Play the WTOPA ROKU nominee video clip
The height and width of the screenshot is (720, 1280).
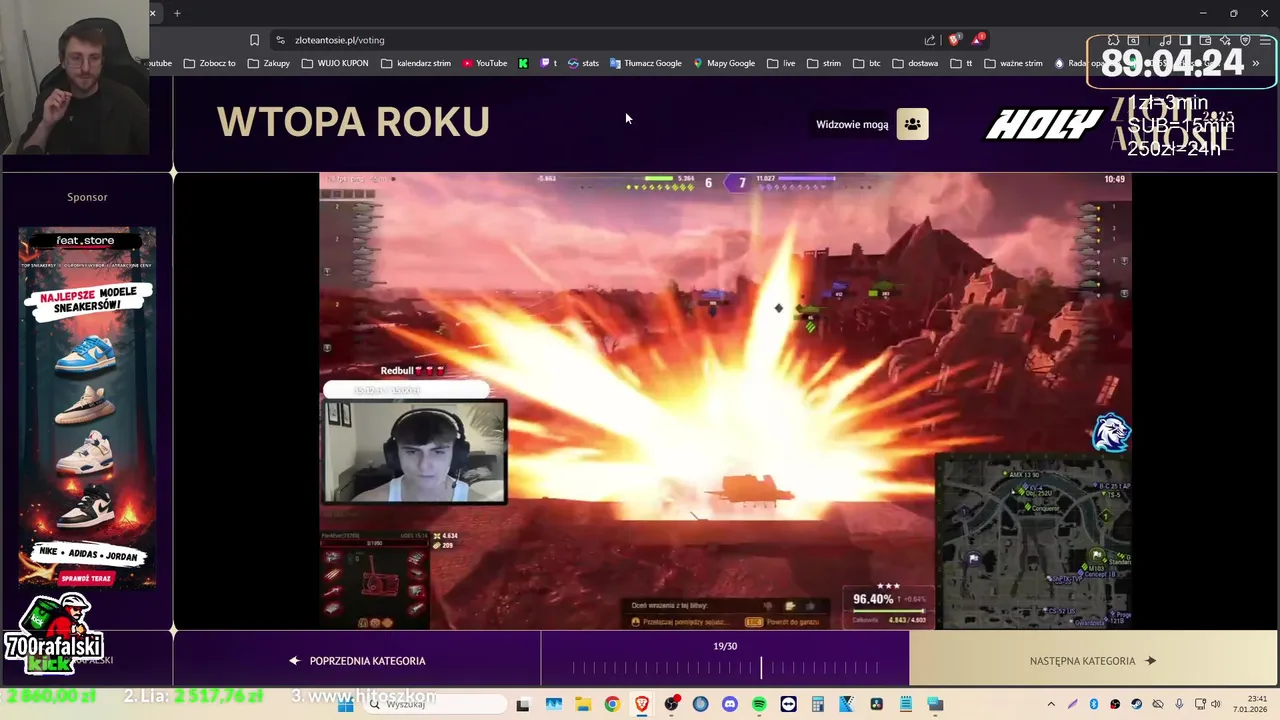[x=725, y=401]
